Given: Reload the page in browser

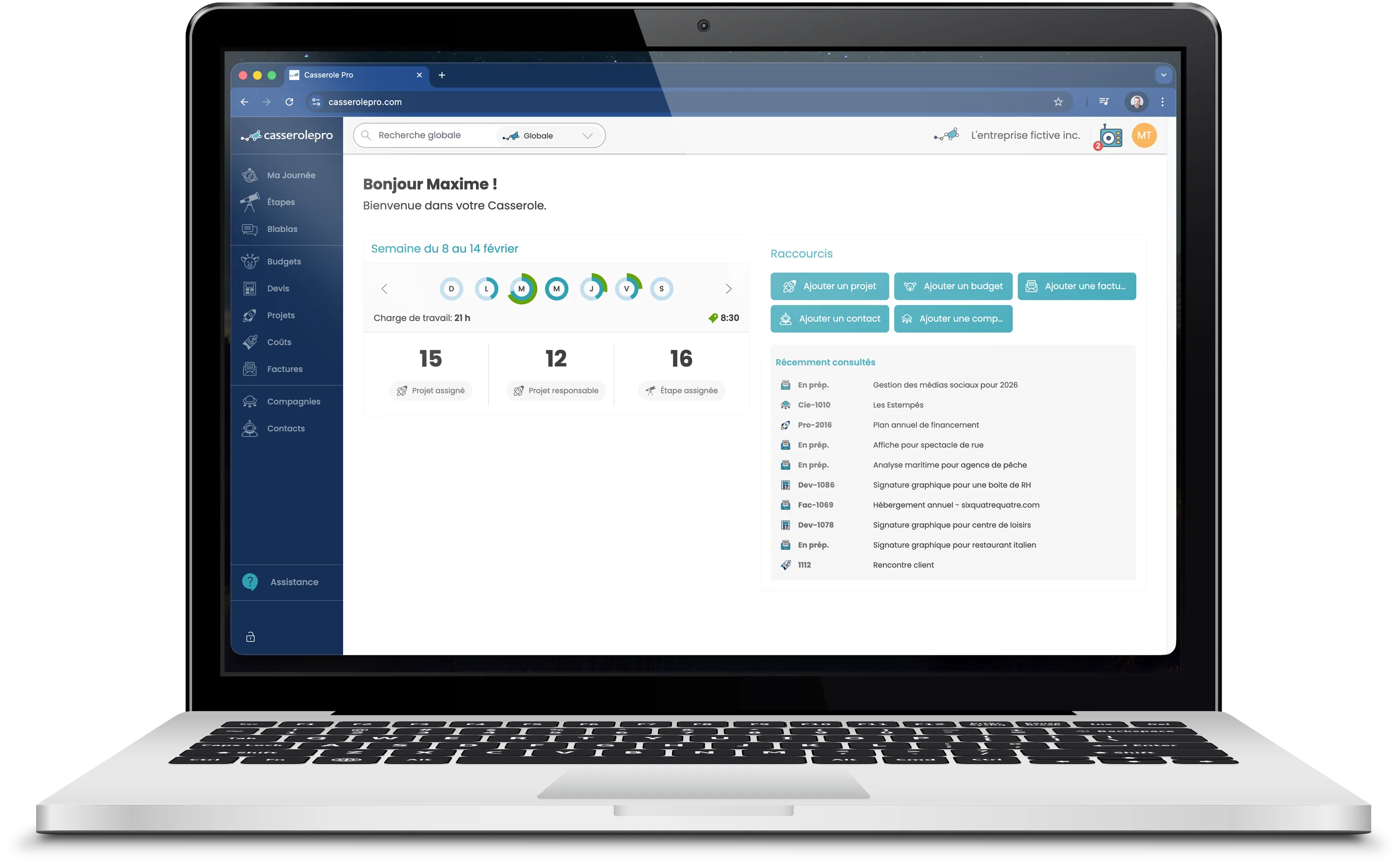Looking at the screenshot, I should pos(289,102).
